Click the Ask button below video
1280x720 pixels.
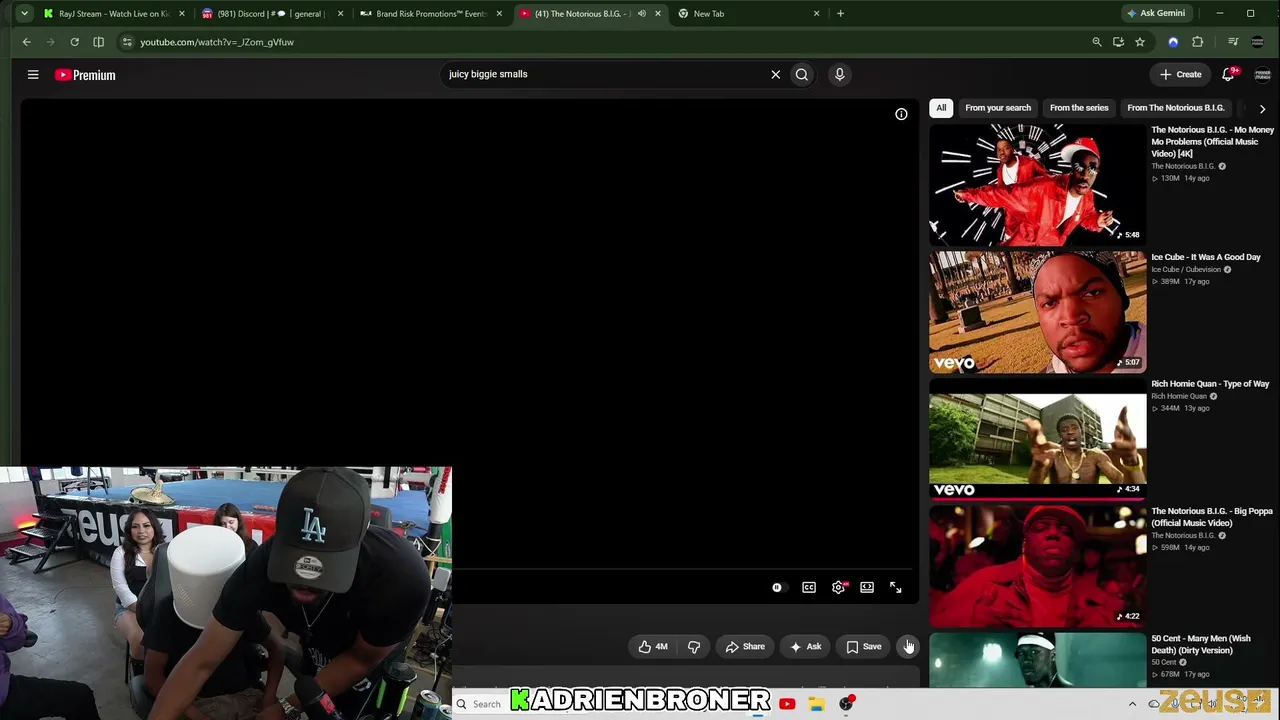[806, 647]
